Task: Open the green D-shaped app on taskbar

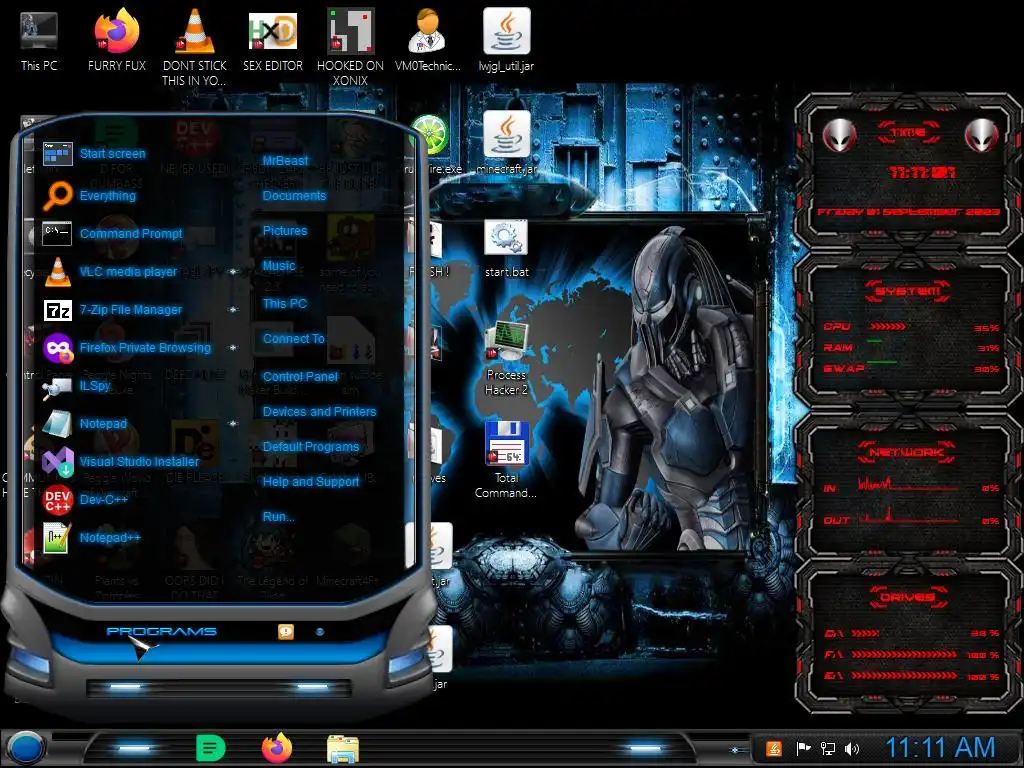Action: 210,748
